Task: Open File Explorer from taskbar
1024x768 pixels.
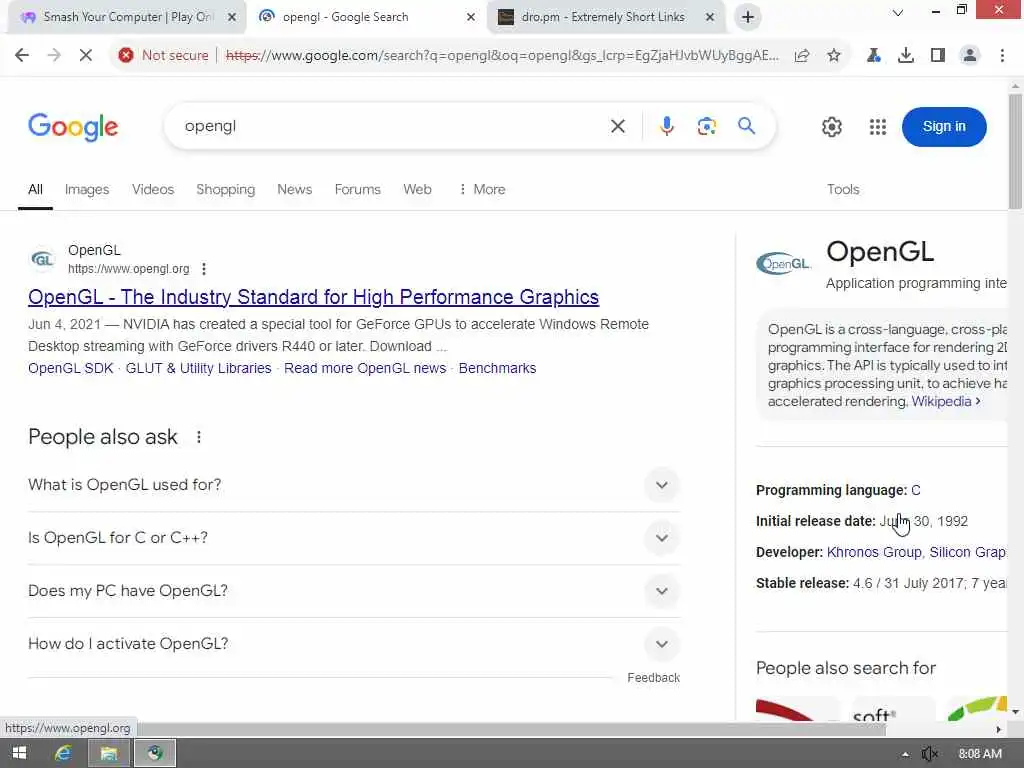Action: click(108, 753)
